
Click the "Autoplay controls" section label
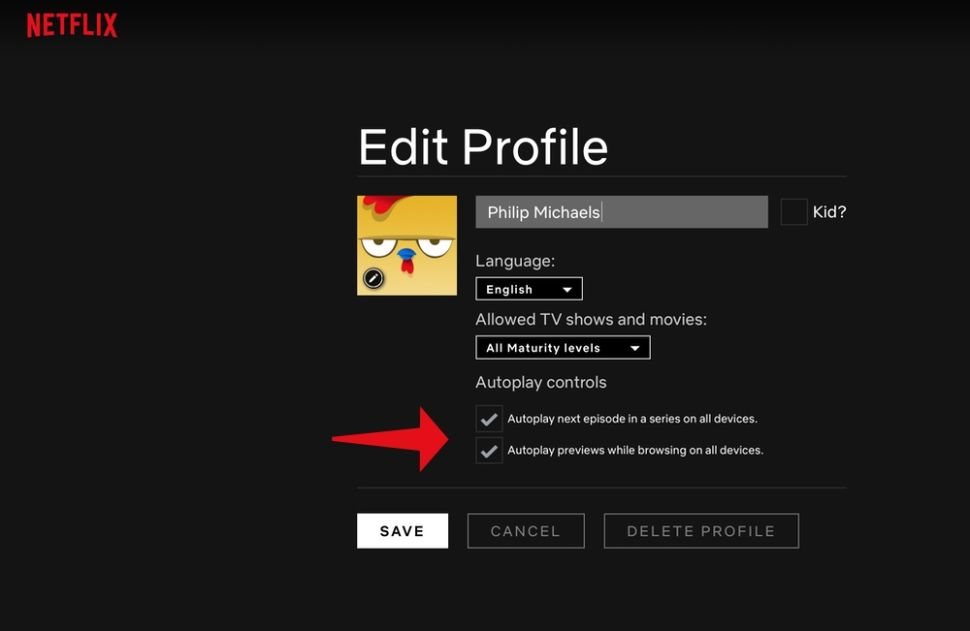[541, 382]
